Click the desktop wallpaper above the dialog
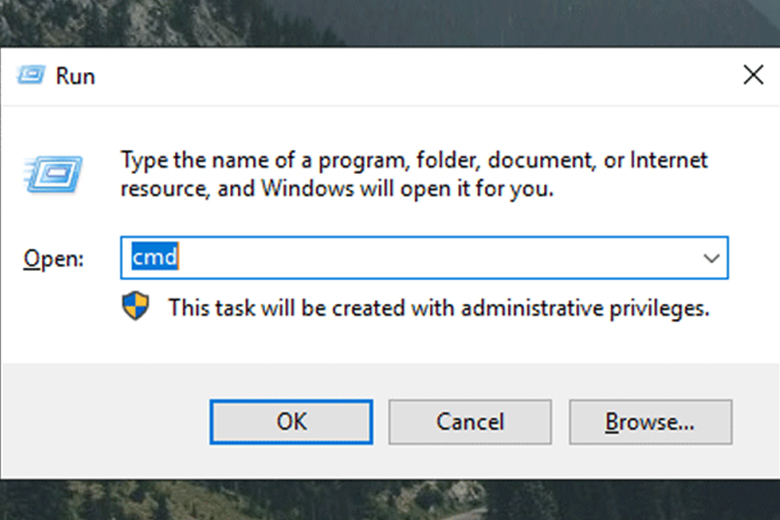This screenshot has width=780, height=520. tap(400, 22)
